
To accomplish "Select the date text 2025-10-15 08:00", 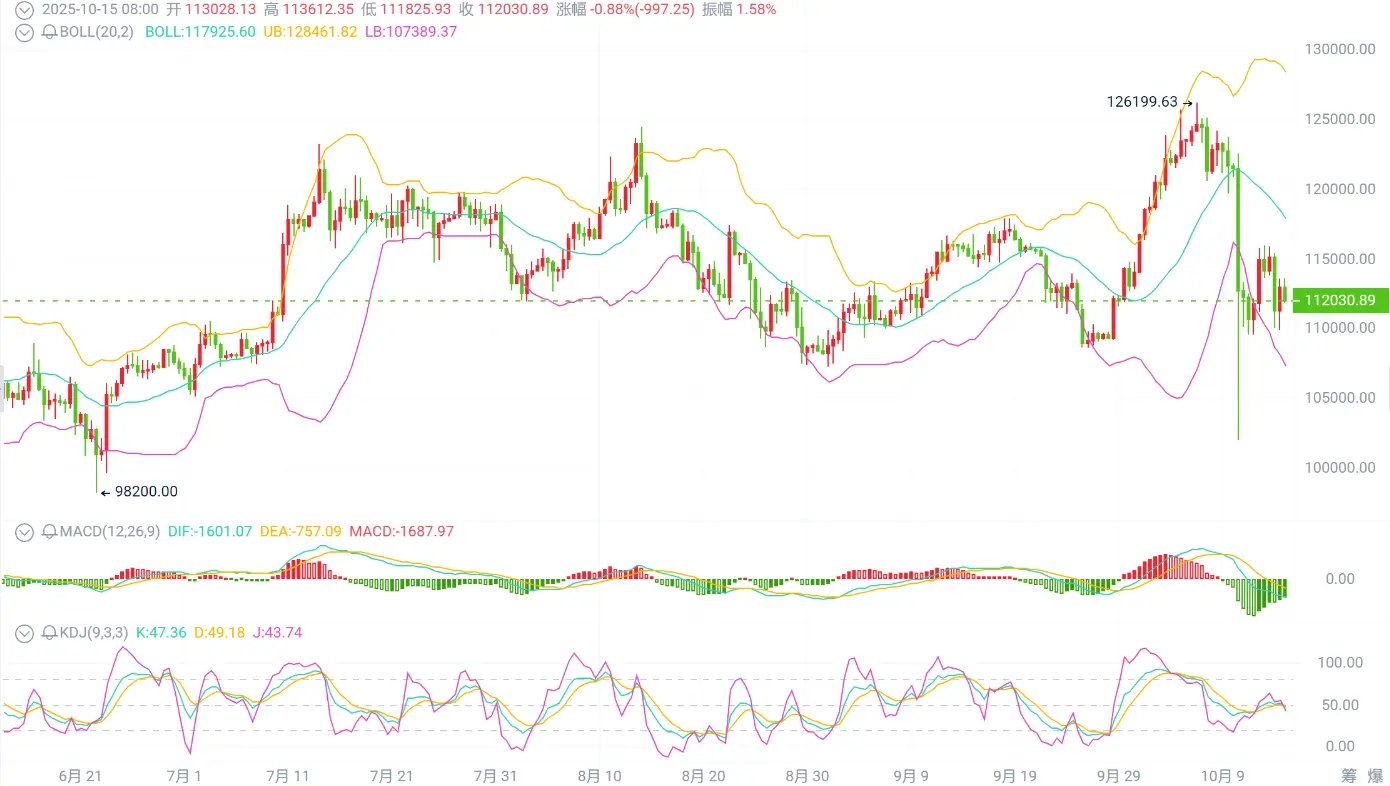I will (101, 9).
